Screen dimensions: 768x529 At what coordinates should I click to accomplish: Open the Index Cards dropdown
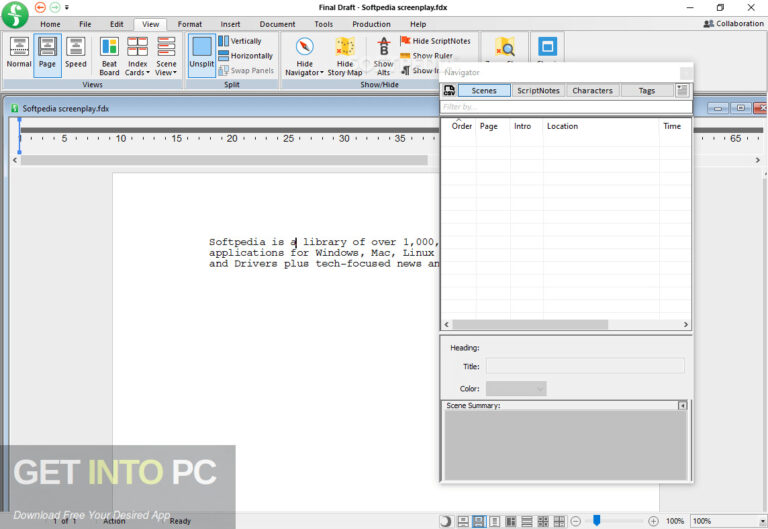pyautogui.click(x=138, y=56)
